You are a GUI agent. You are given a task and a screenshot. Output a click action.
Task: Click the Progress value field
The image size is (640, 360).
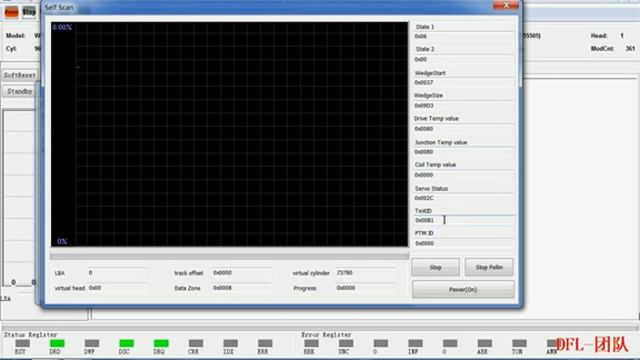tap(365, 288)
